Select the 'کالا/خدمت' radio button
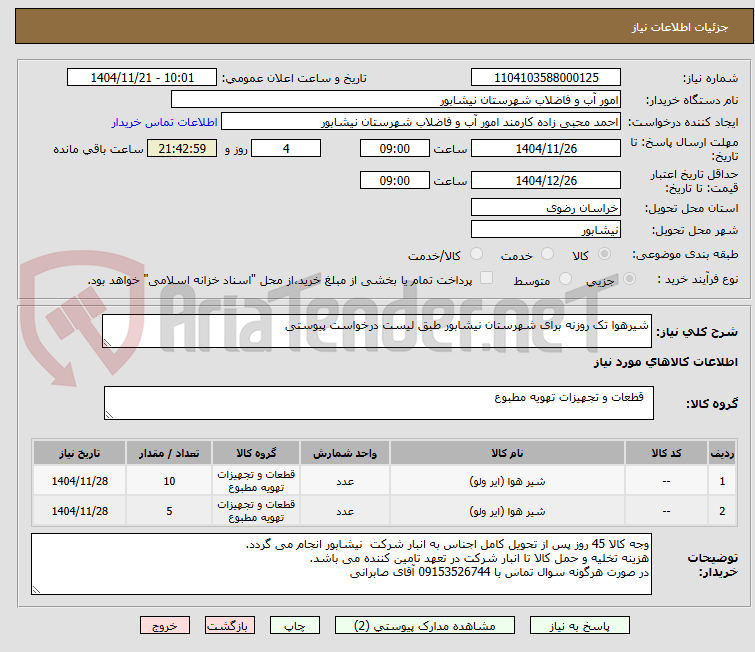Image resolution: width=755 pixels, height=652 pixels. pos(476,254)
